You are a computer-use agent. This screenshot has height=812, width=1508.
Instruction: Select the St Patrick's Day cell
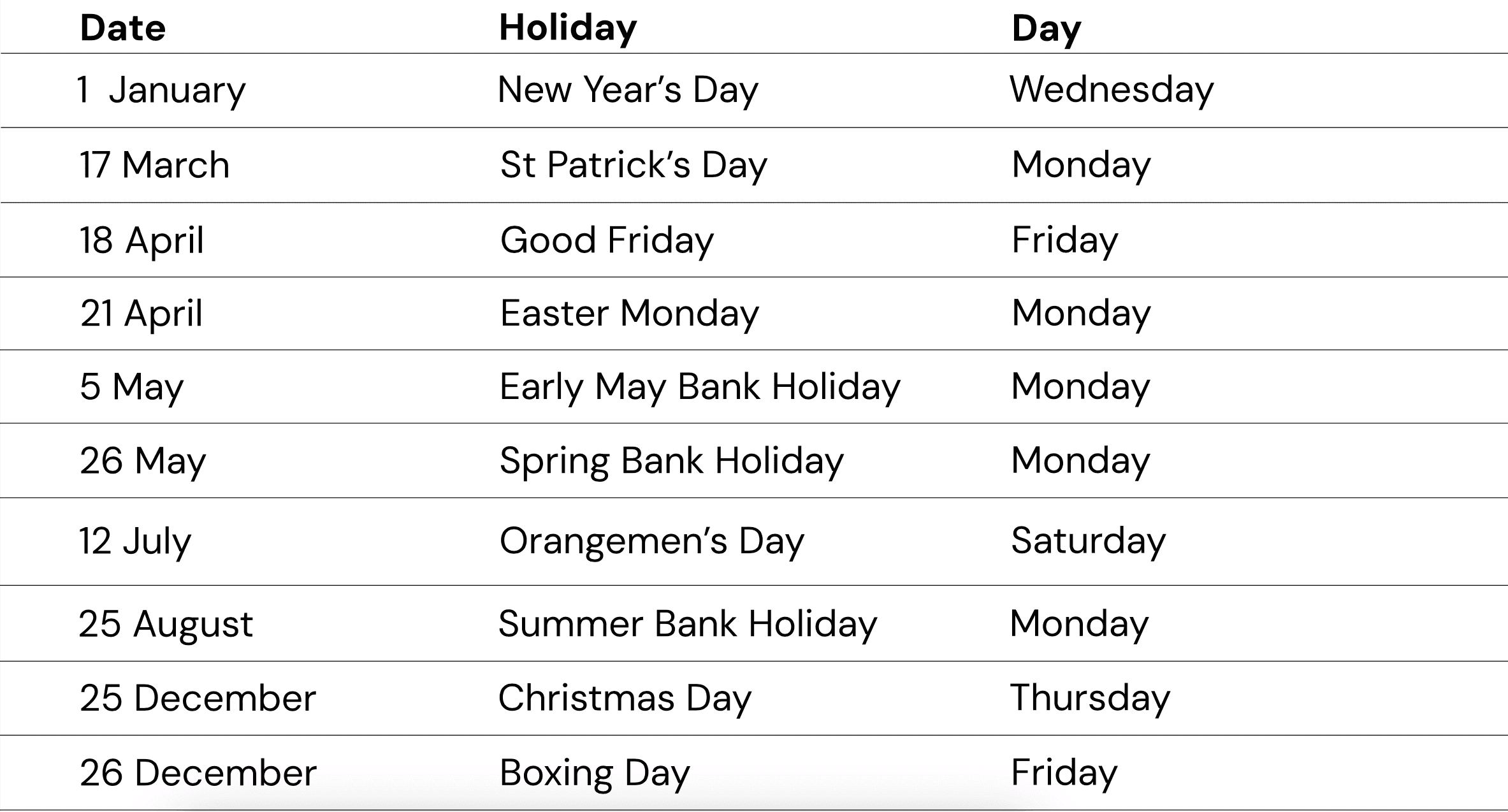tap(634, 164)
